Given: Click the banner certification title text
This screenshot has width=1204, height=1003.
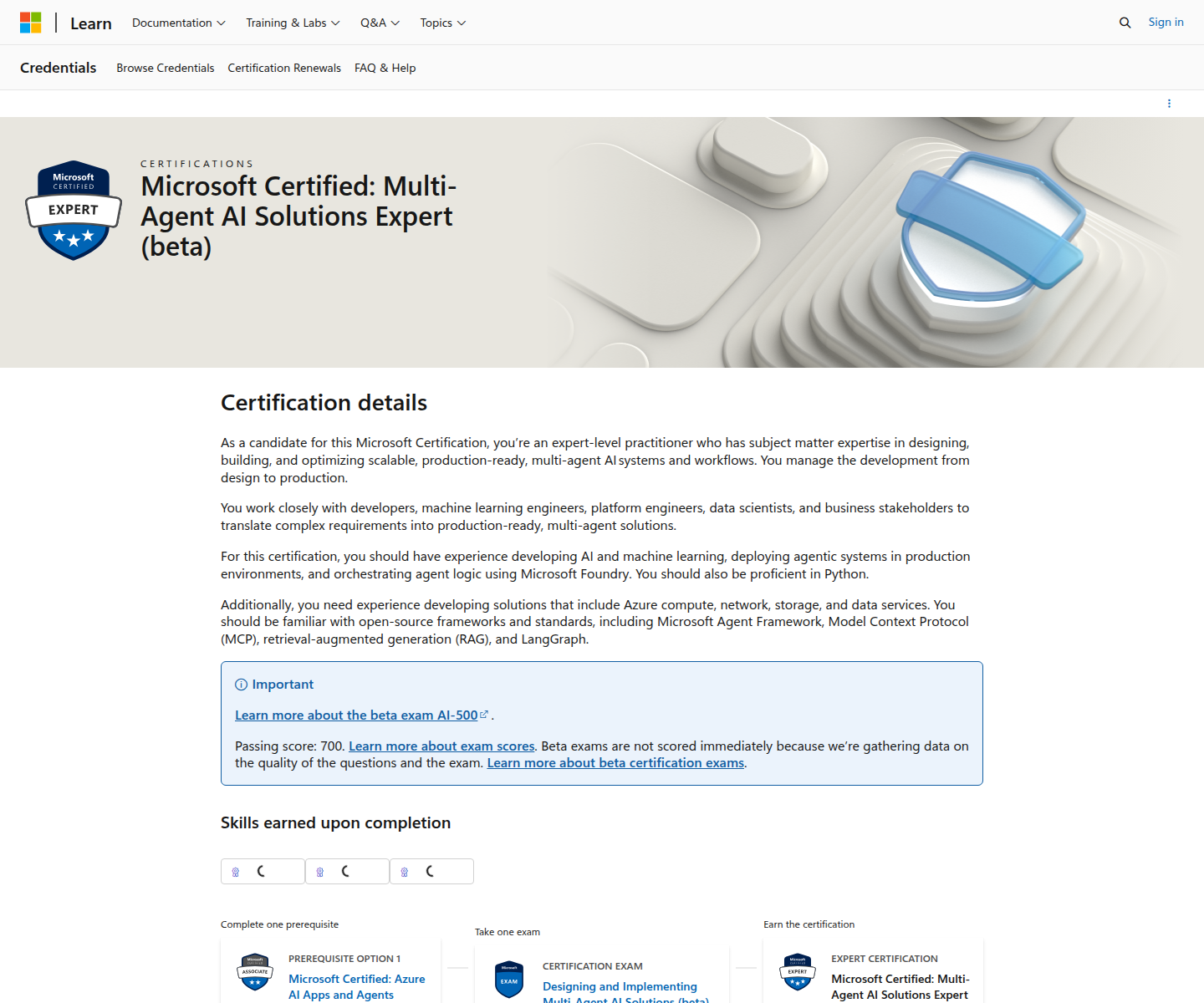Looking at the screenshot, I should [298, 216].
